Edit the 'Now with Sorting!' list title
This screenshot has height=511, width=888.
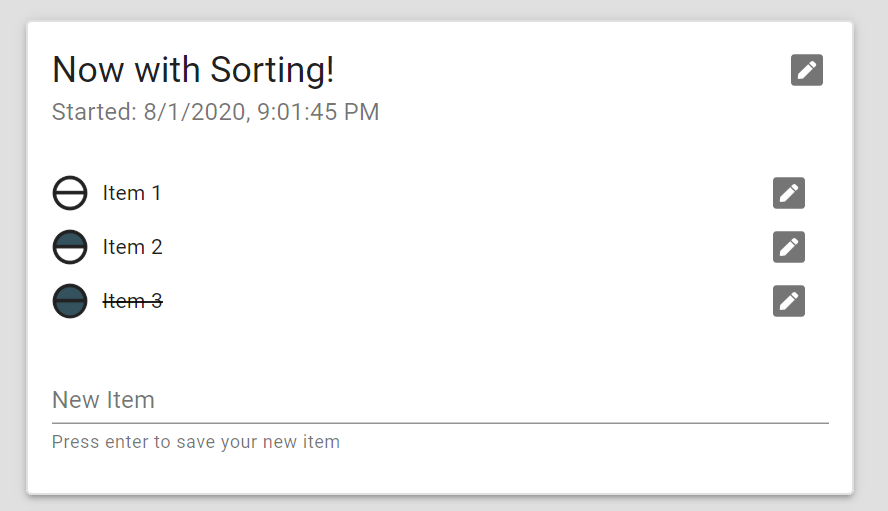(806, 70)
